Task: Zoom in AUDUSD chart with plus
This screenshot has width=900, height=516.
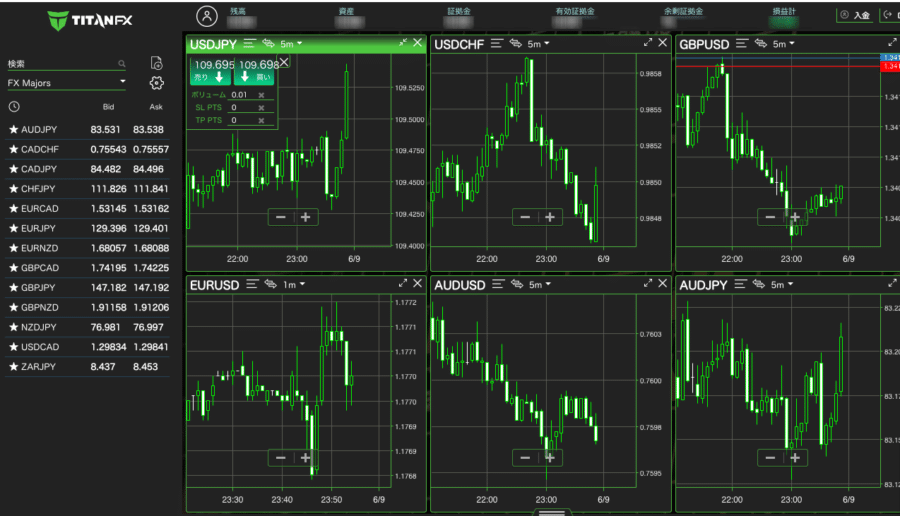Action: click(550, 457)
